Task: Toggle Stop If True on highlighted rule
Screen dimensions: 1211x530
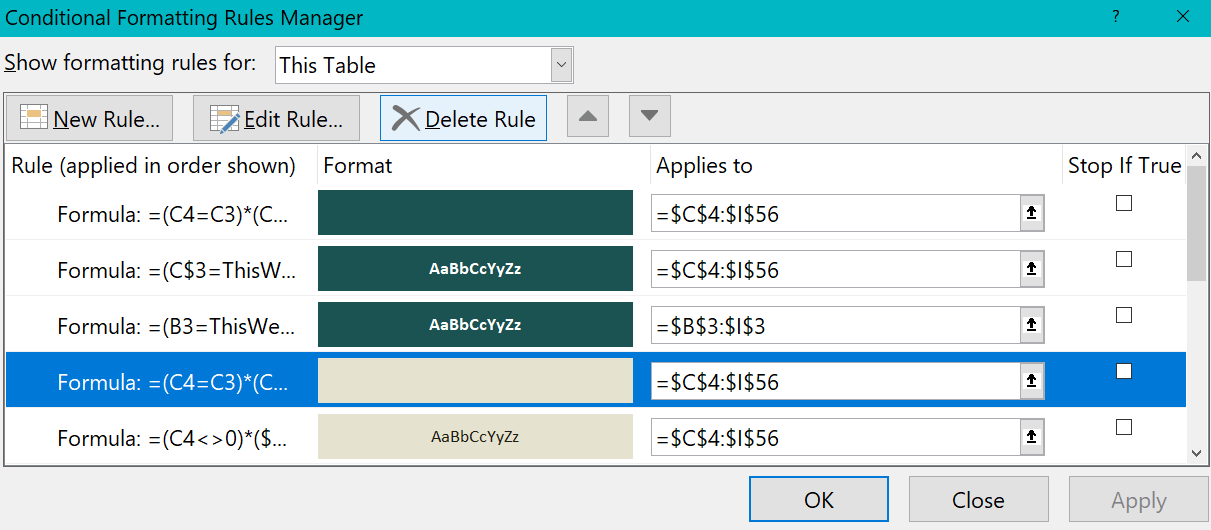Action: click(x=1124, y=371)
